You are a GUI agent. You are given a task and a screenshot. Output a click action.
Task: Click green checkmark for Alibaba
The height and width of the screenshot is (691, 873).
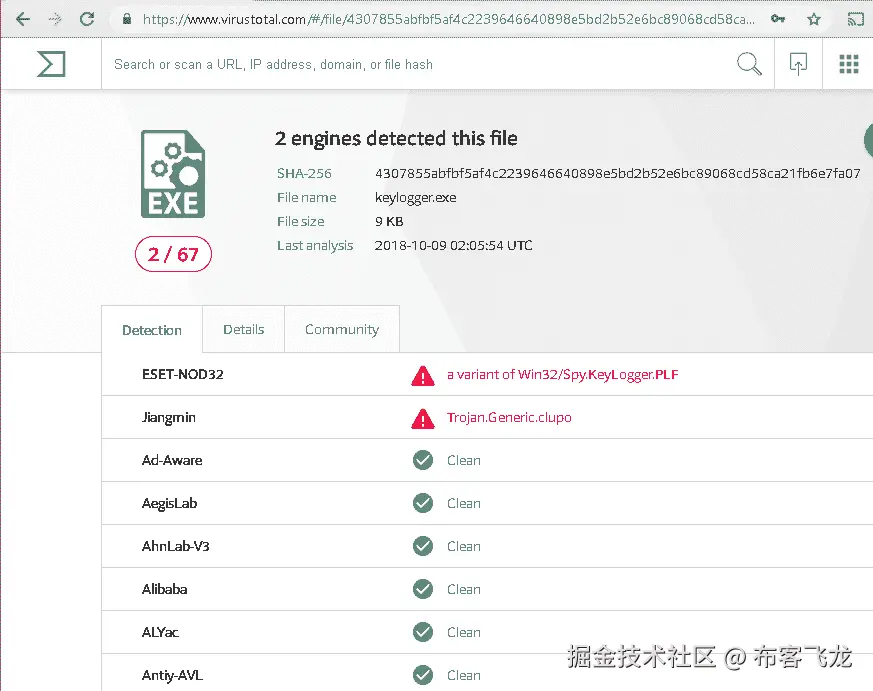[x=423, y=589]
